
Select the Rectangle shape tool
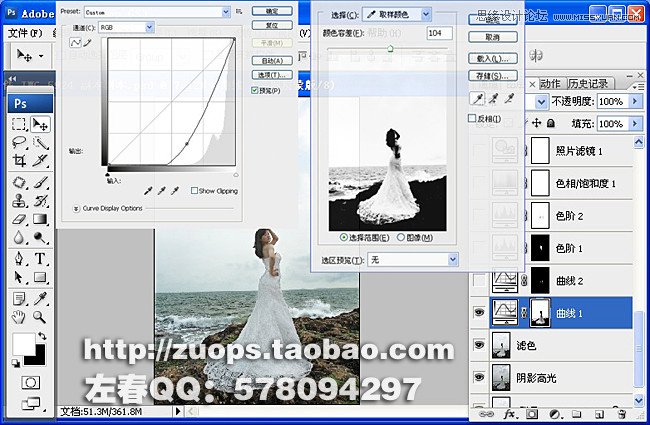click(40, 277)
